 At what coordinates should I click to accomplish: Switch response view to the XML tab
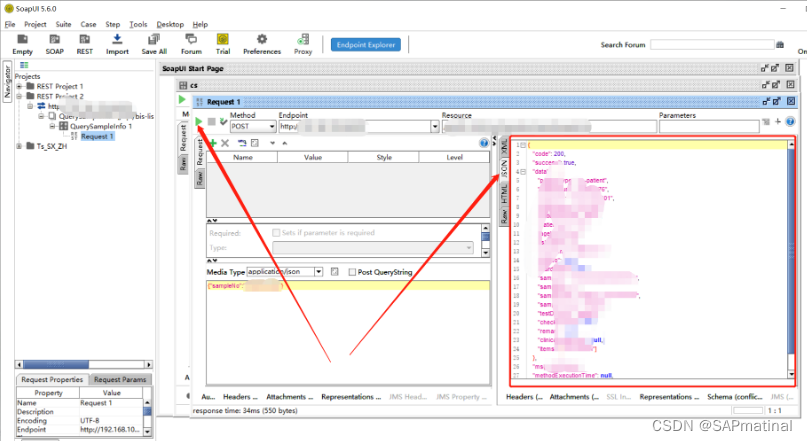(x=504, y=147)
